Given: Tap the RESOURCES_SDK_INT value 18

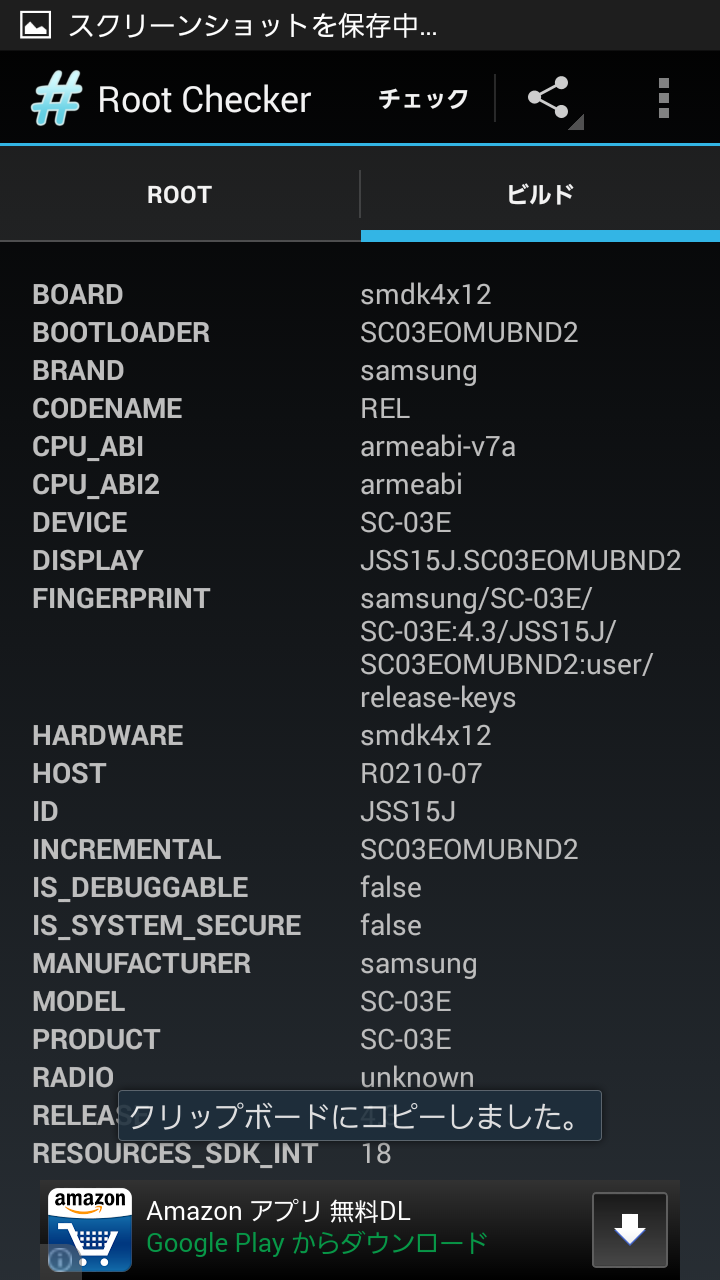Looking at the screenshot, I should pyautogui.click(x=376, y=1154).
